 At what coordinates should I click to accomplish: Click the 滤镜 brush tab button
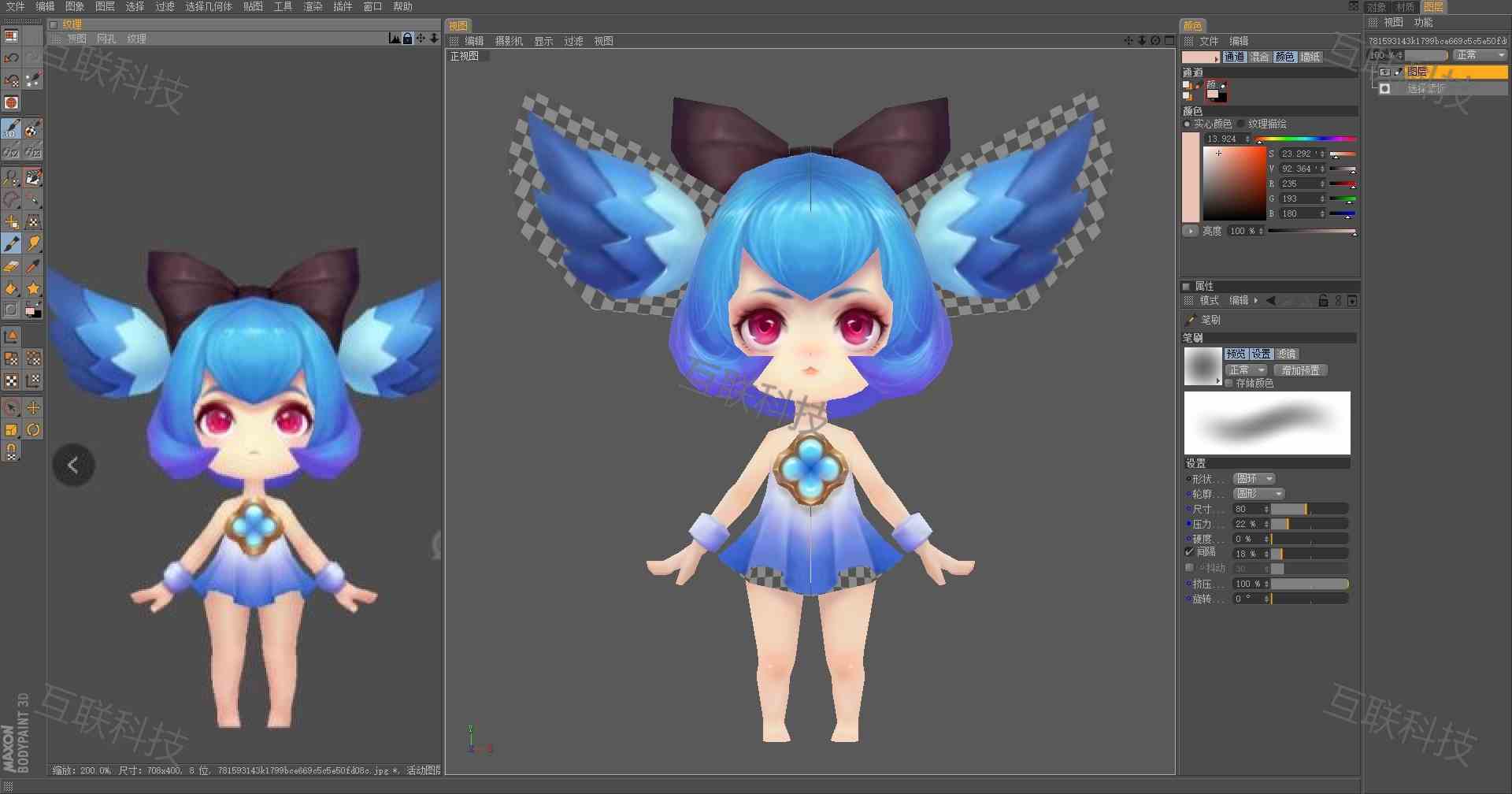(x=1287, y=354)
